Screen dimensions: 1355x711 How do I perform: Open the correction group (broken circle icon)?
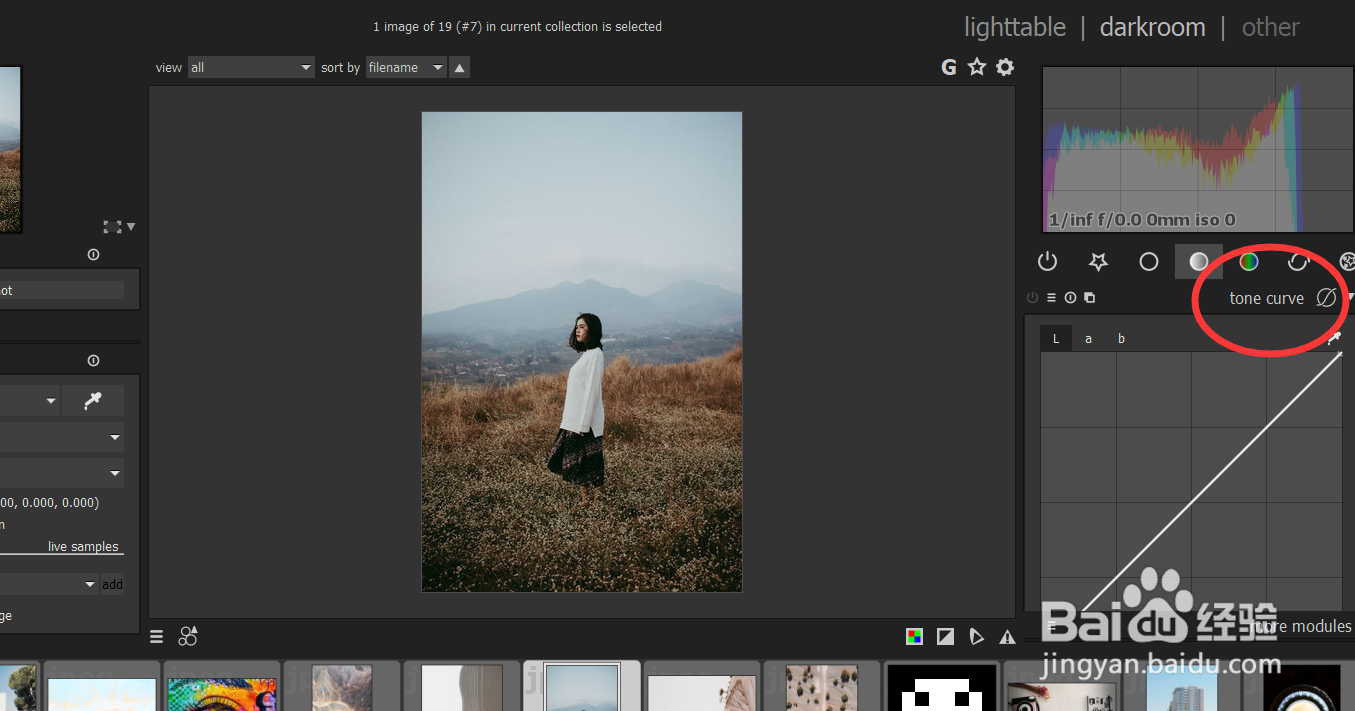click(1298, 262)
